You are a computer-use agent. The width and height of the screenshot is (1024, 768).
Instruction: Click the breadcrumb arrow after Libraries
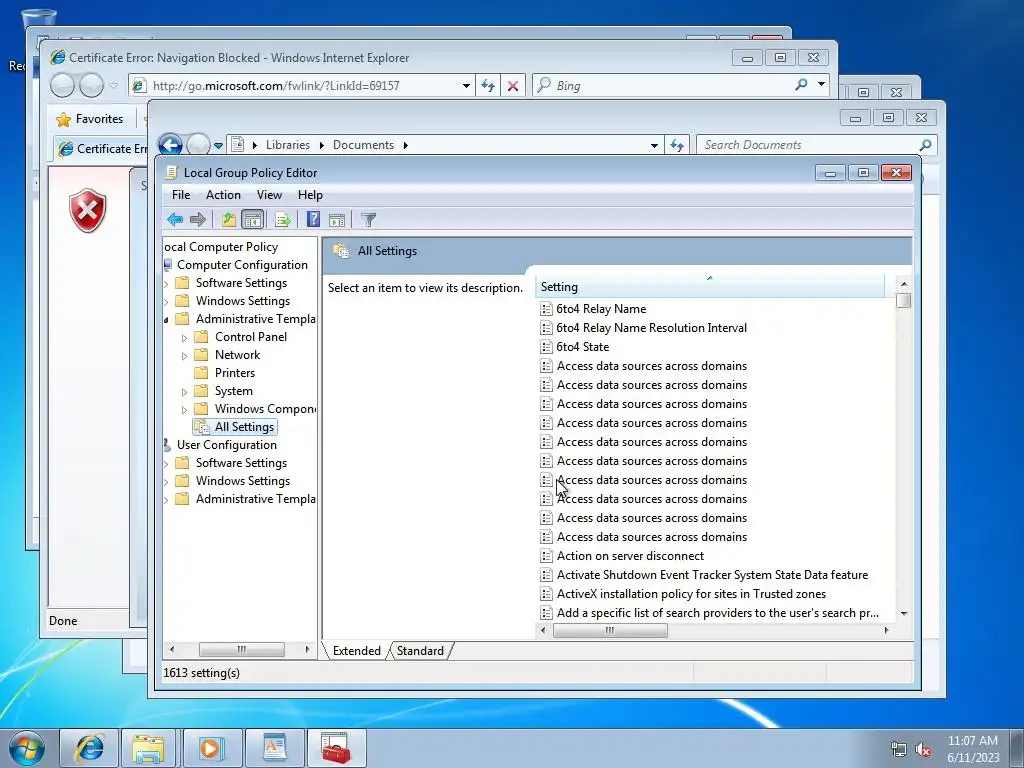321,145
